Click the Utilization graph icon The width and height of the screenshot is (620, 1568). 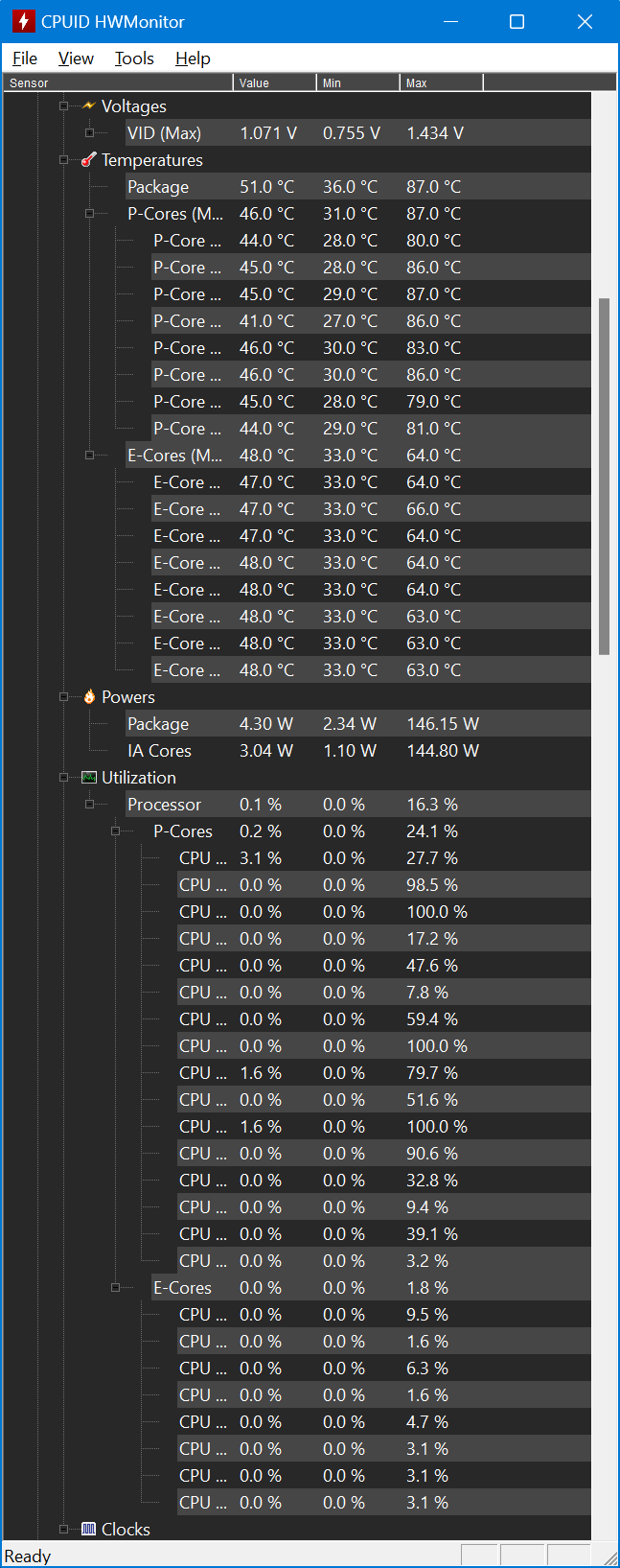[89, 778]
